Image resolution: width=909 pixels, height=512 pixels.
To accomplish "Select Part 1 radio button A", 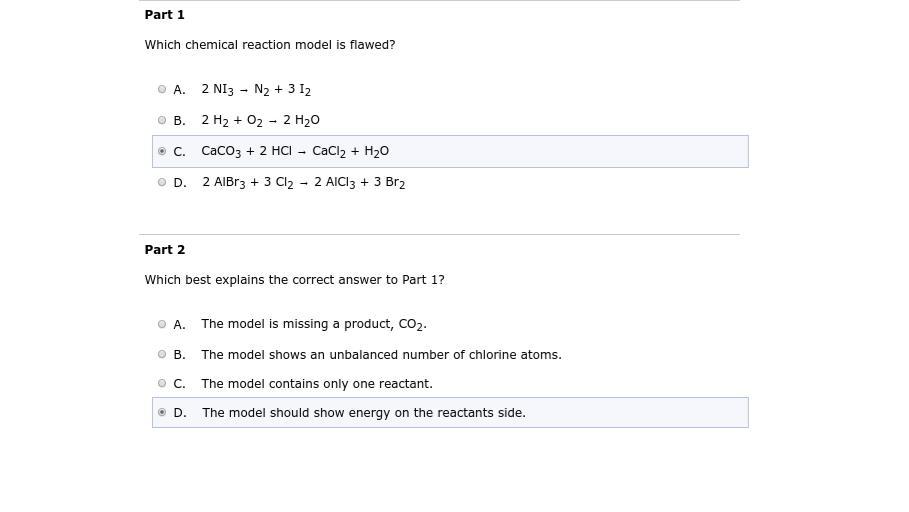I will pyautogui.click(x=162, y=89).
